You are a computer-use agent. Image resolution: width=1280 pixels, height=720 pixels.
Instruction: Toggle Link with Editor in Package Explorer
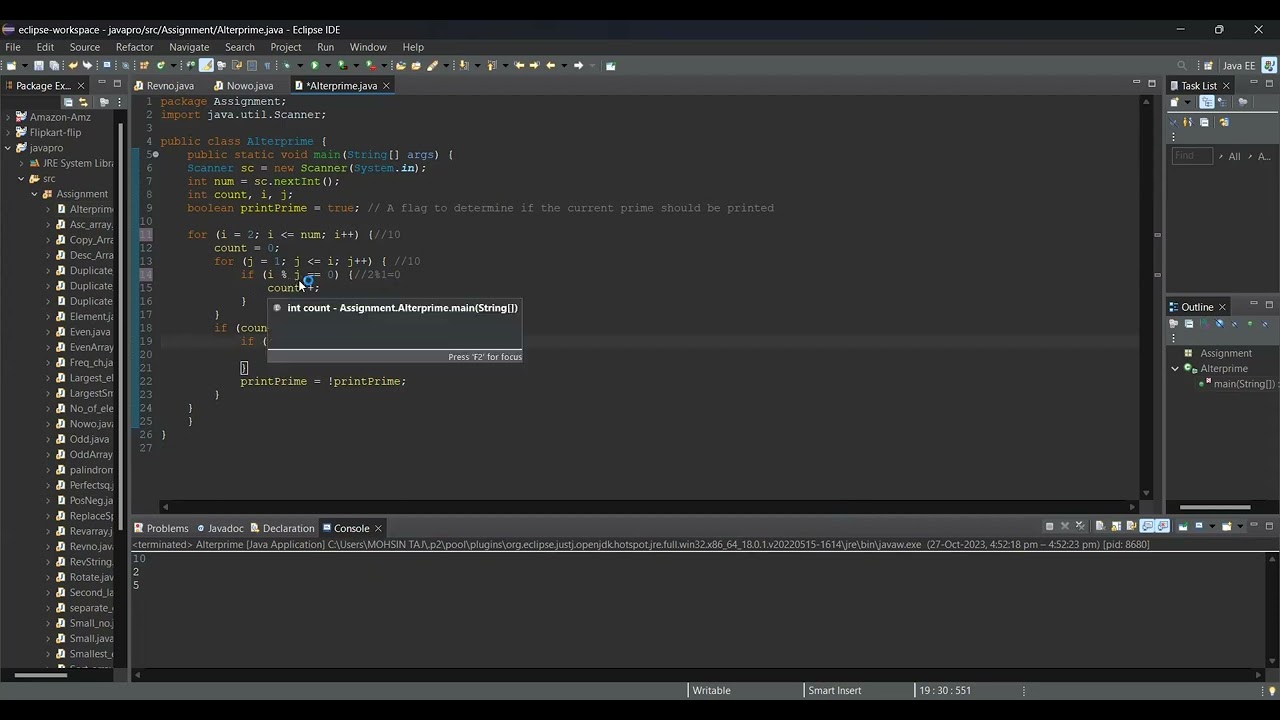[83, 102]
